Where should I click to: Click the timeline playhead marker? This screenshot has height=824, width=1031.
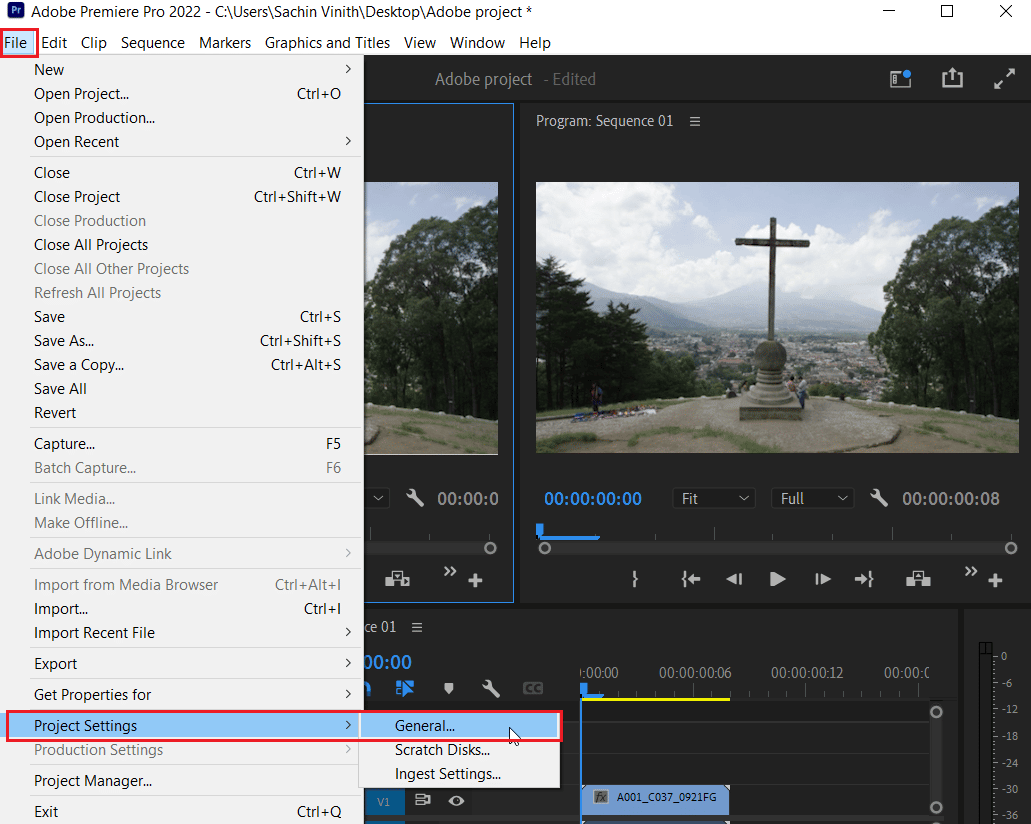coord(583,689)
